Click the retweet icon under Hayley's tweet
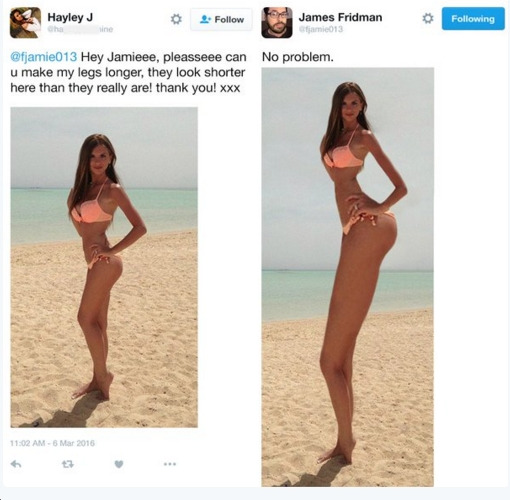Image resolution: width=510 pixels, height=500 pixels. coord(68,464)
